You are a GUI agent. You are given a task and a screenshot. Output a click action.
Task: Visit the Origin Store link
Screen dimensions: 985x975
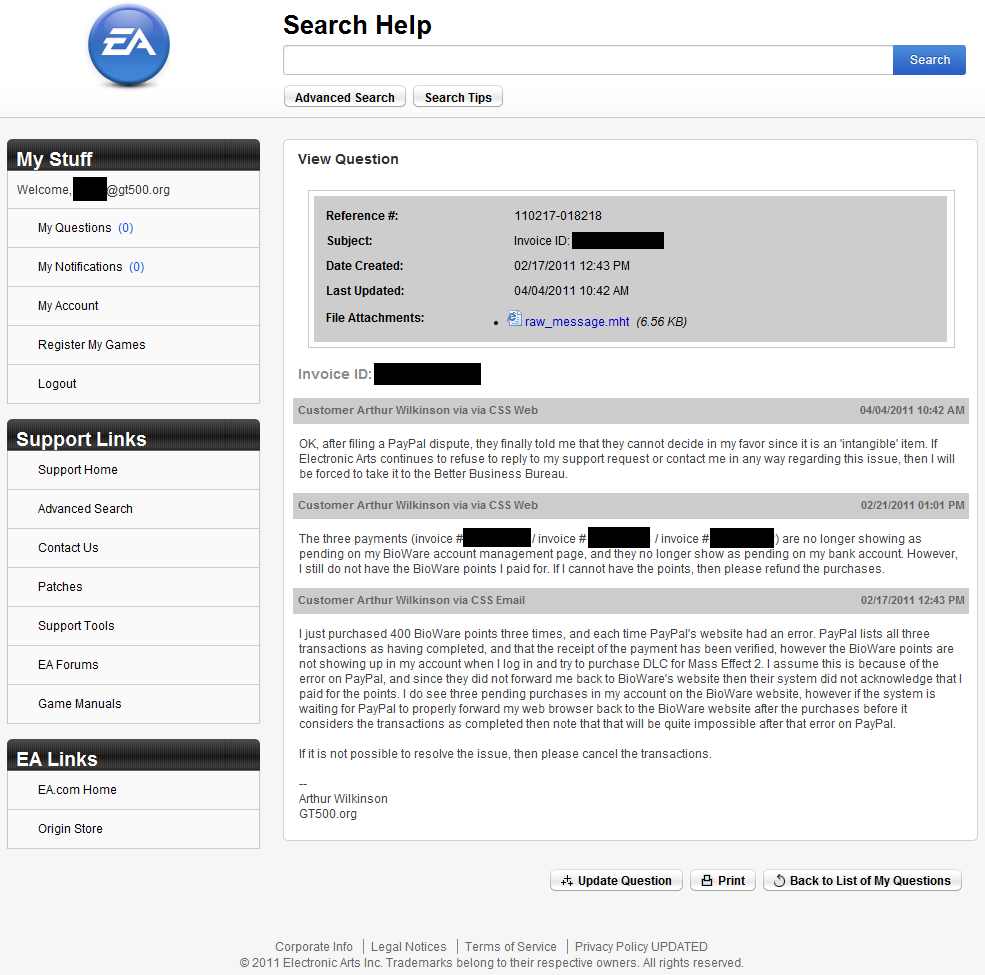tap(70, 829)
